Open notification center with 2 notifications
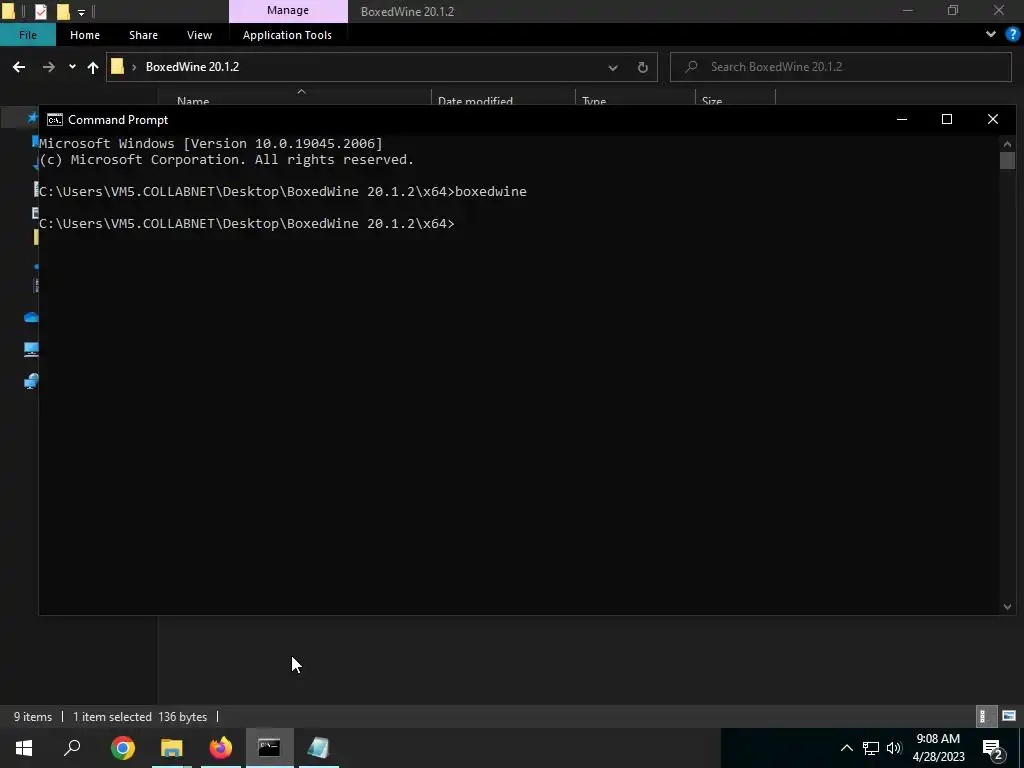Viewport: 1024px width, 768px height. click(993, 748)
